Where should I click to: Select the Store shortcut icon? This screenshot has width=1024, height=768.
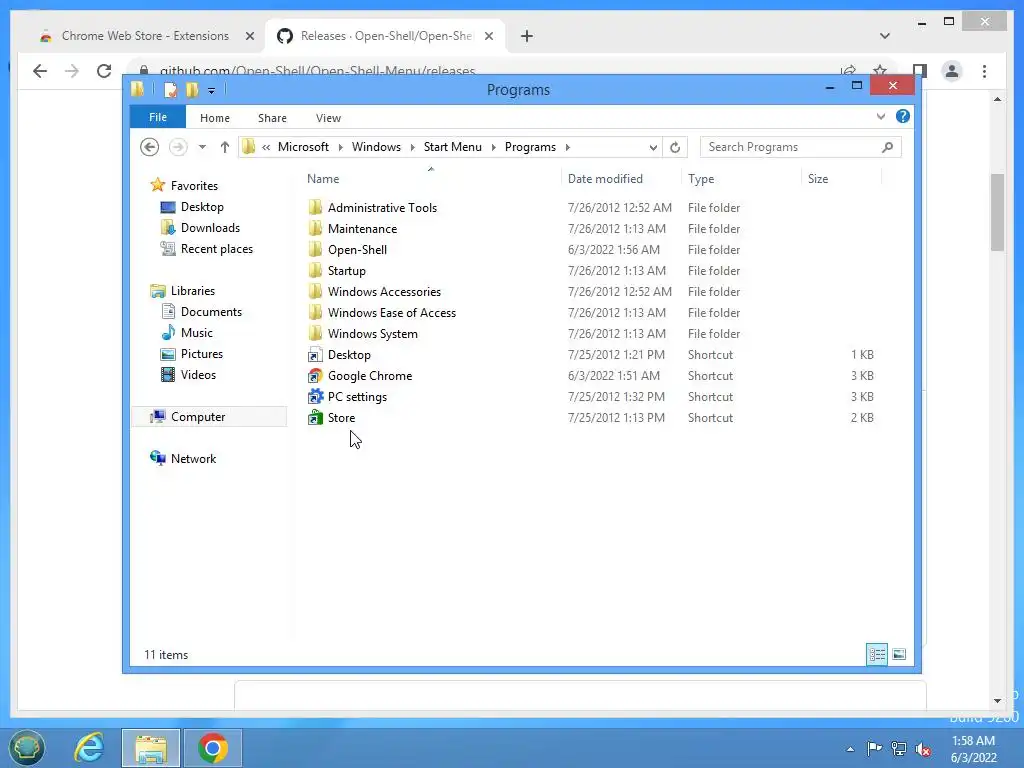(x=315, y=417)
